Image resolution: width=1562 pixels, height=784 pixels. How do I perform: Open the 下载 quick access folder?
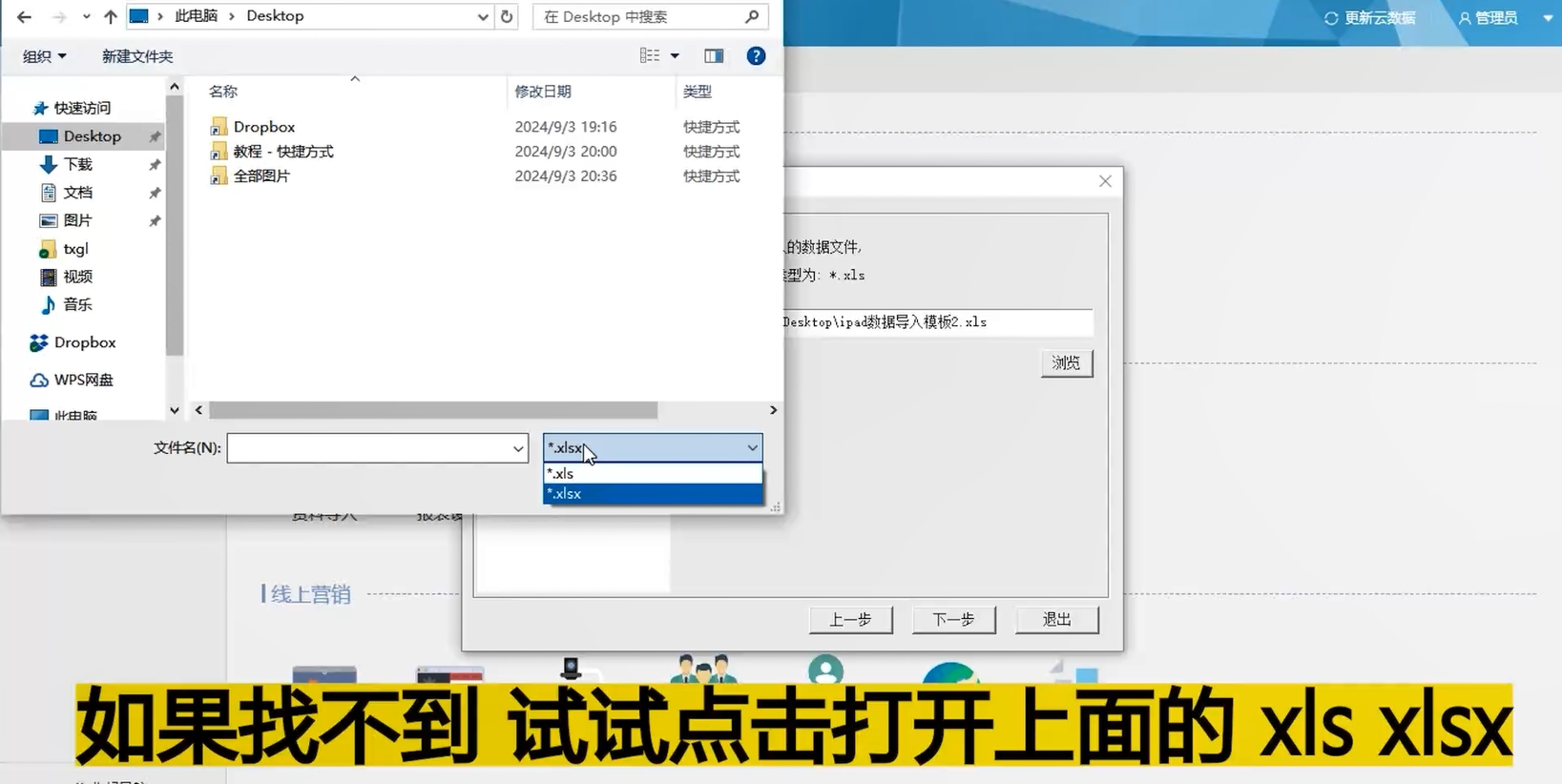[77, 165]
